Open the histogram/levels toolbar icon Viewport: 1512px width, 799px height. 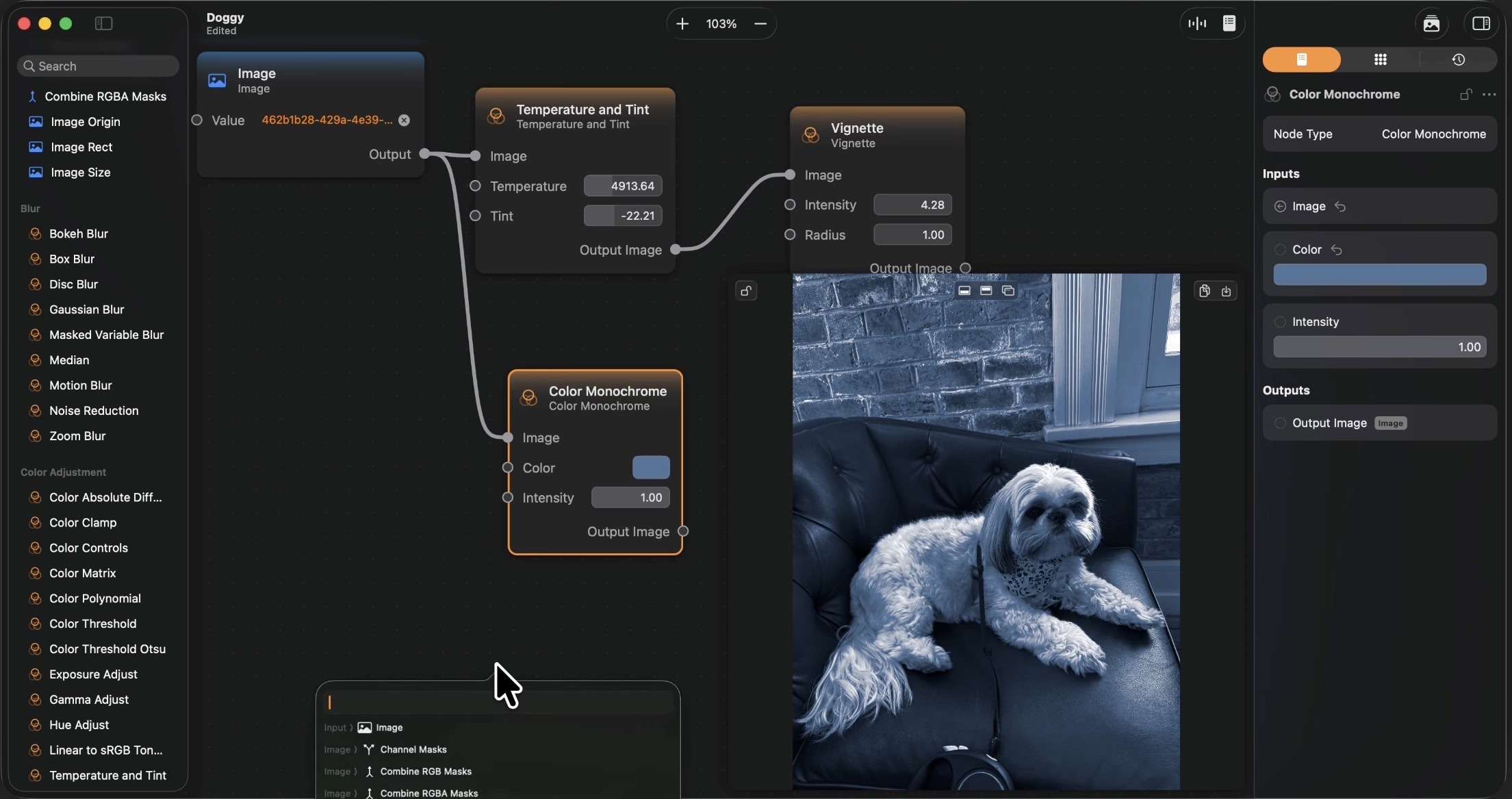pyautogui.click(x=1197, y=23)
